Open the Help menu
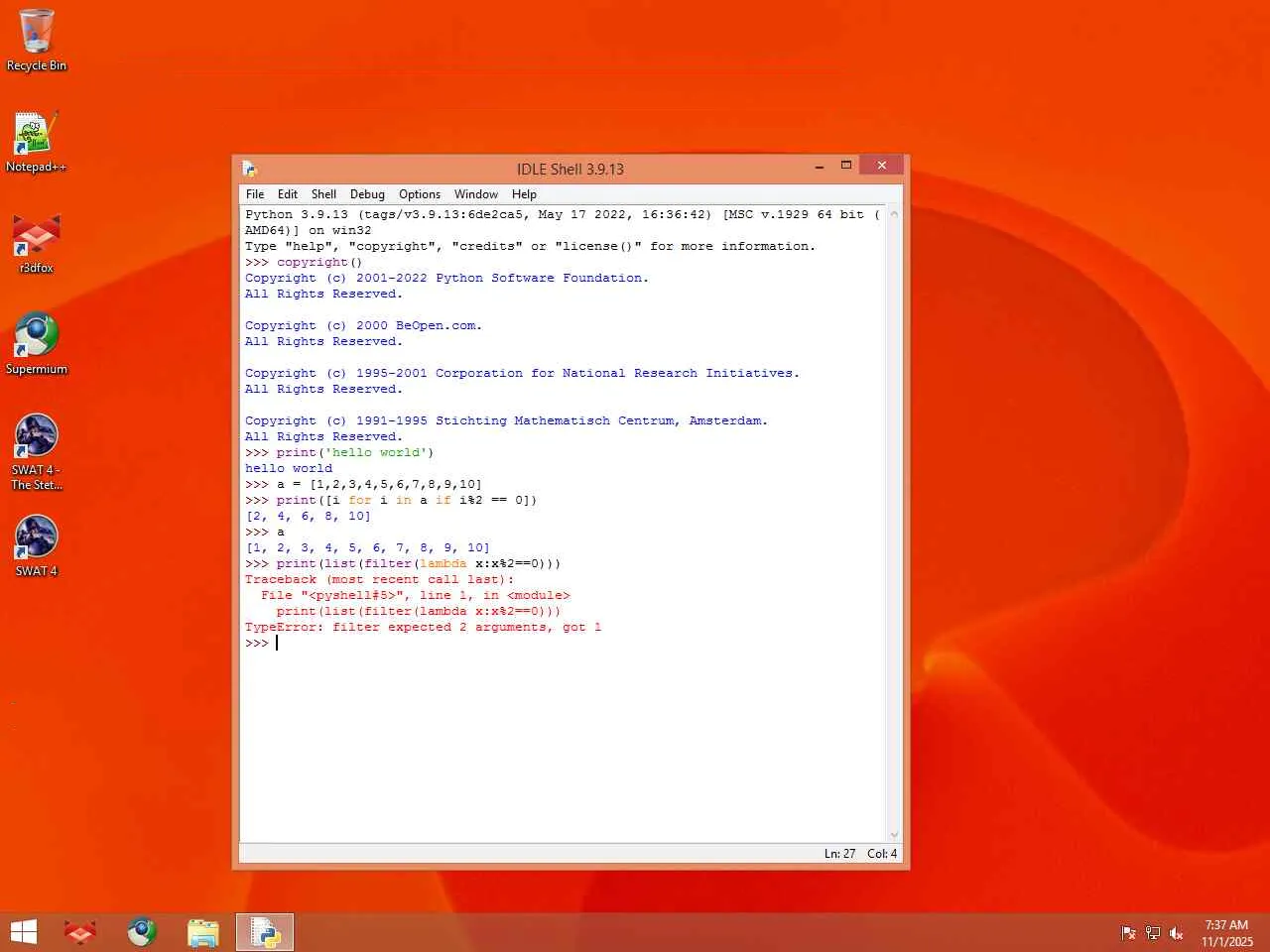Viewport: 1270px width, 952px height. pyautogui.click(x=524, y=194)
